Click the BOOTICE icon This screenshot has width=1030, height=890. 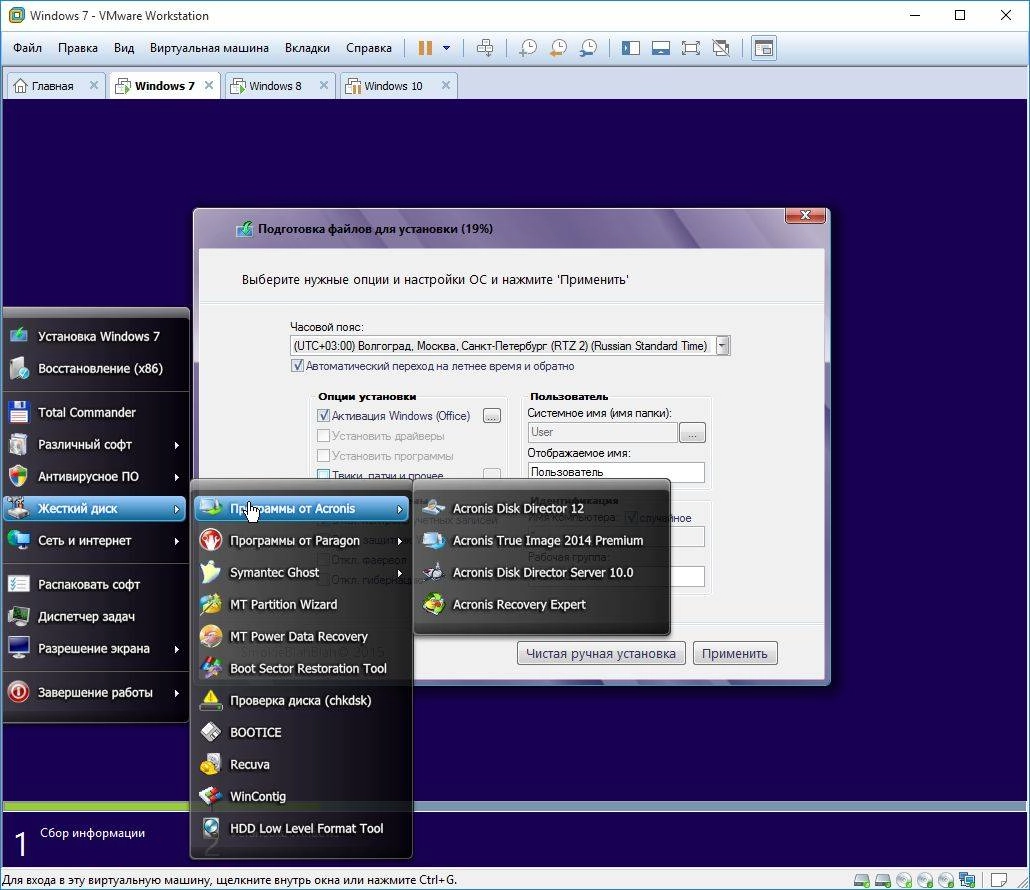tap(211, 732)
